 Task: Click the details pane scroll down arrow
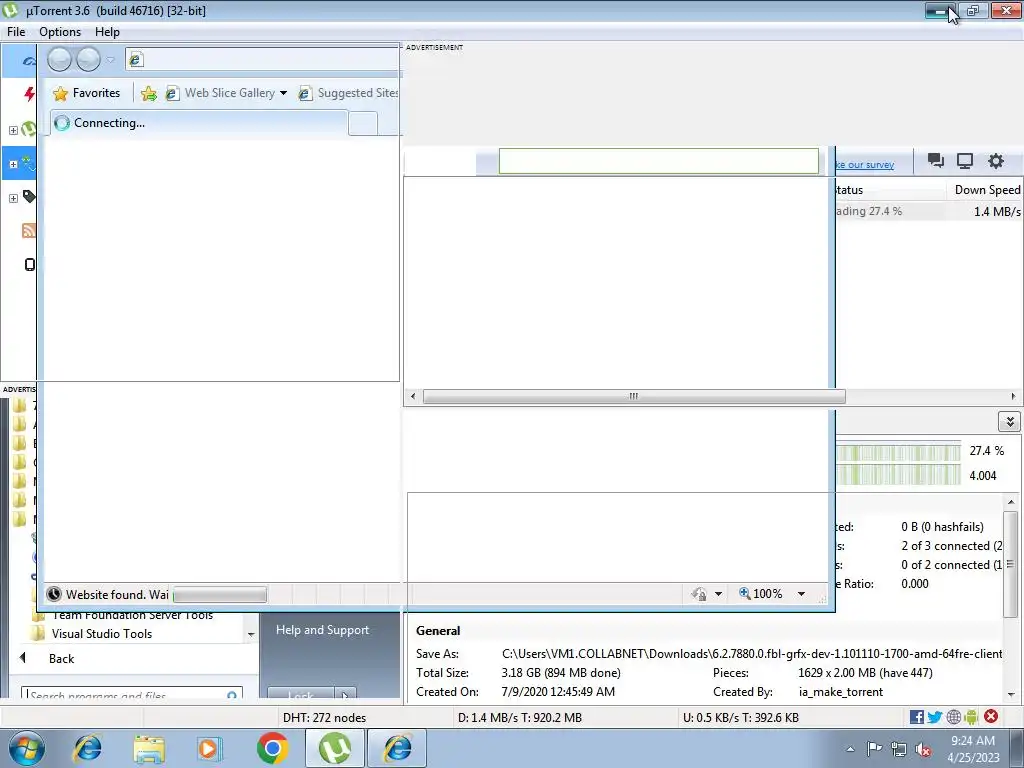[x=1011, y=695]
